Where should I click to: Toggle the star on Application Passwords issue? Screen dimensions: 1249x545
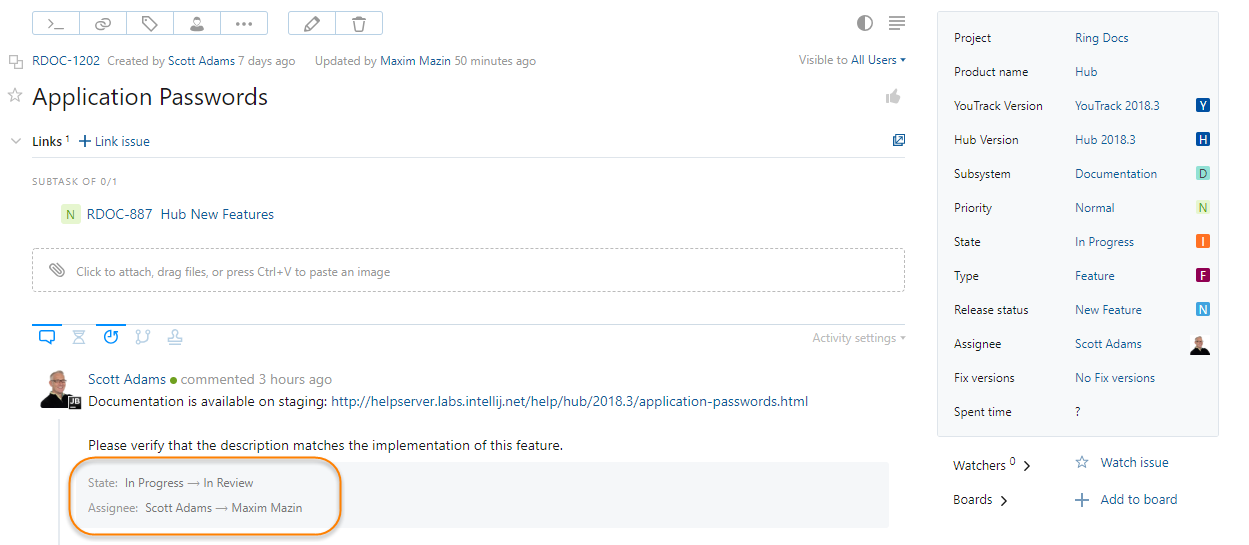tap(15, 96)
